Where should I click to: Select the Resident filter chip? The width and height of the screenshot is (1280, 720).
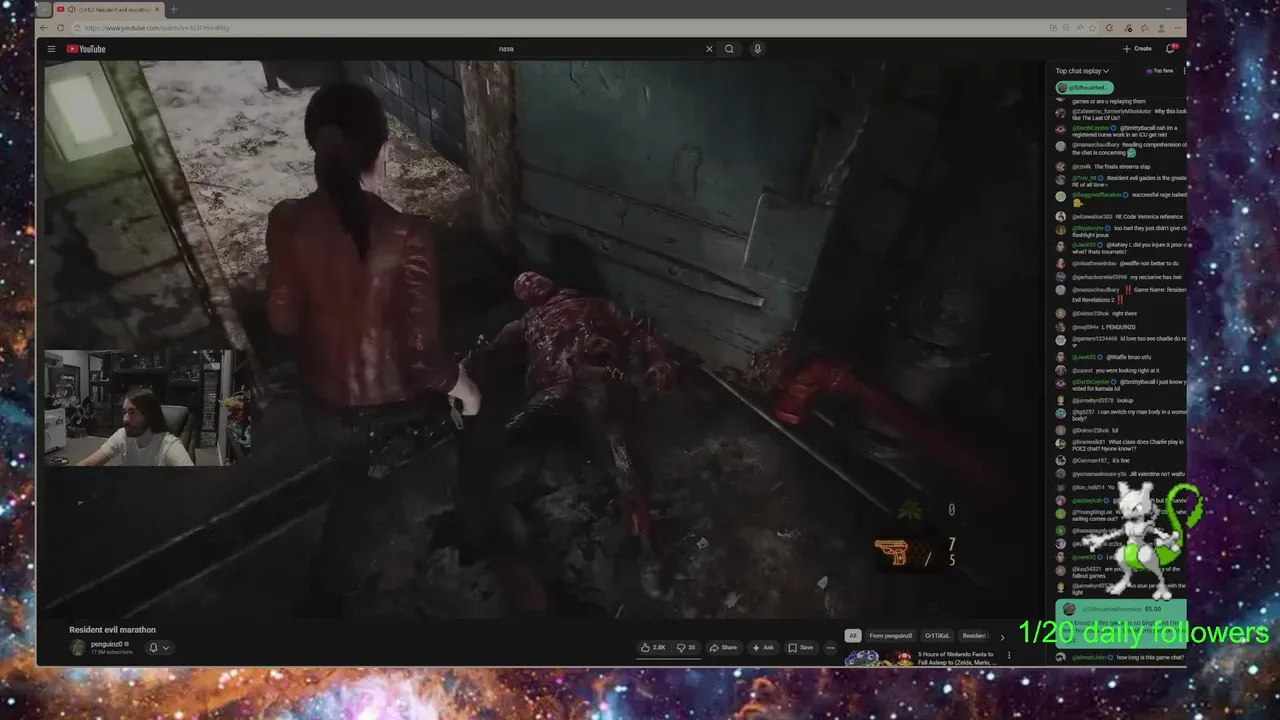click(x=975, y=636)
